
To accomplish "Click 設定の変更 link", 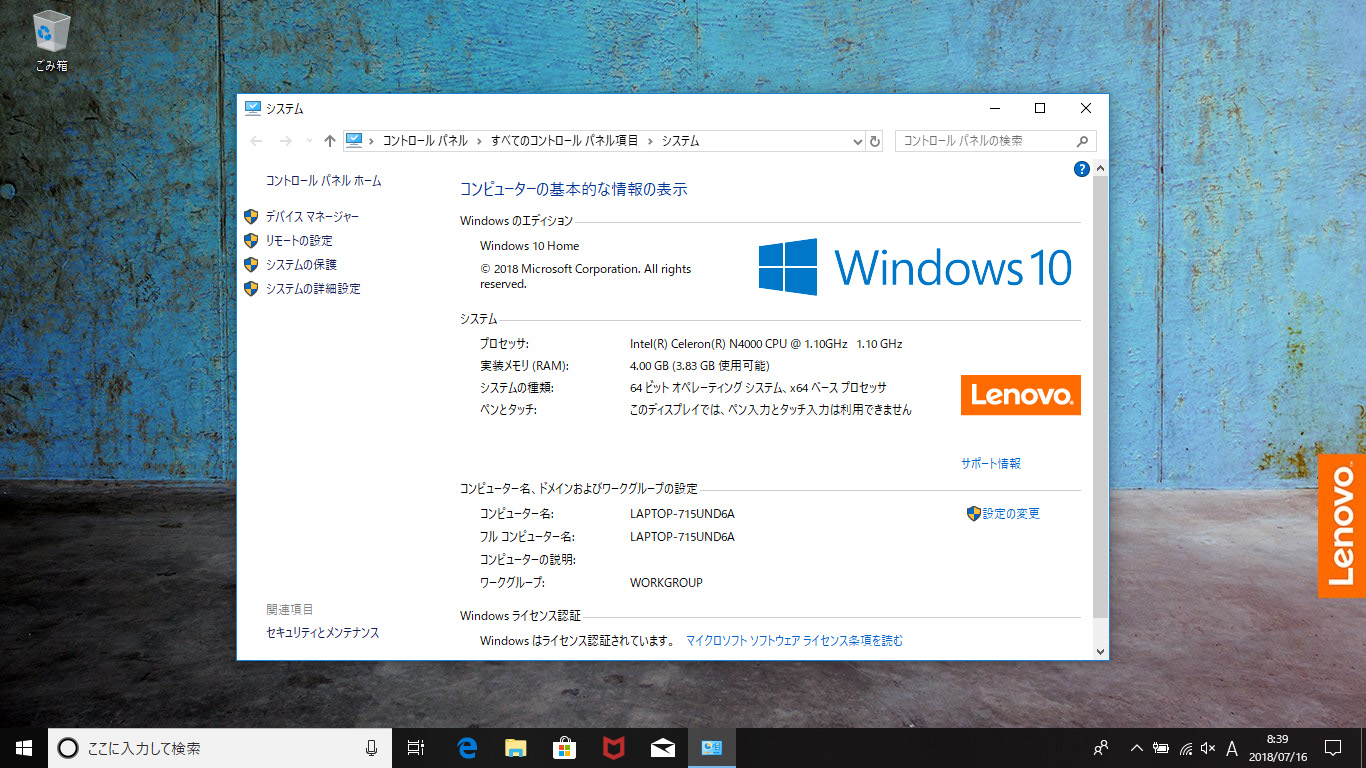I will (x=1011, y=514).
